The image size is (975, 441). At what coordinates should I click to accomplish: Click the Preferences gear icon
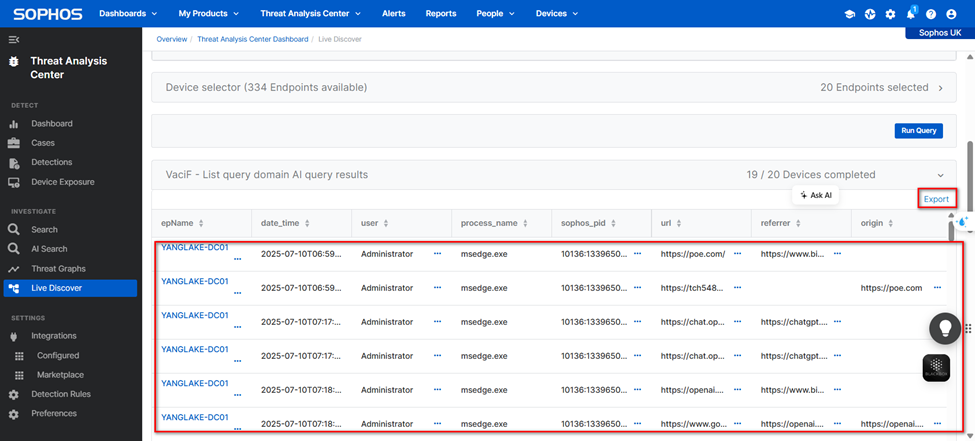pos(14,414)
